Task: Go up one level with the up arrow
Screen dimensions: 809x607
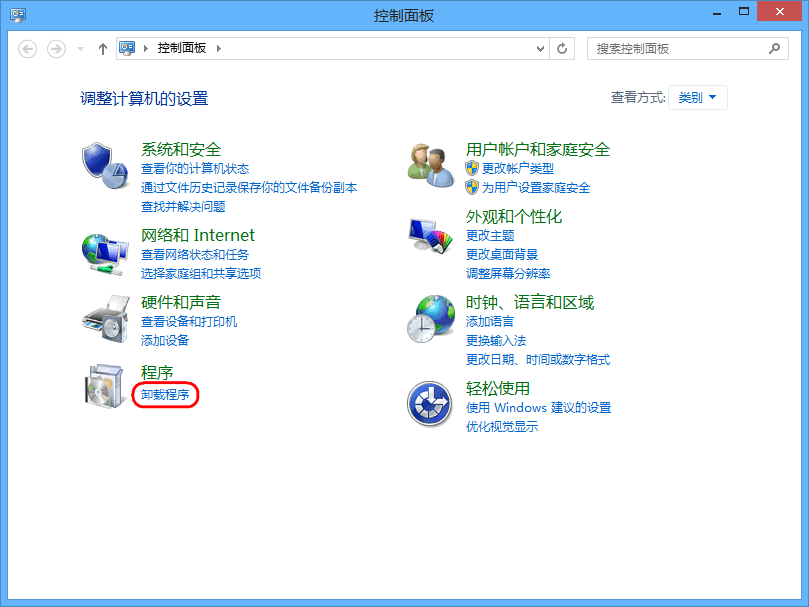Action: click(103, 49)
